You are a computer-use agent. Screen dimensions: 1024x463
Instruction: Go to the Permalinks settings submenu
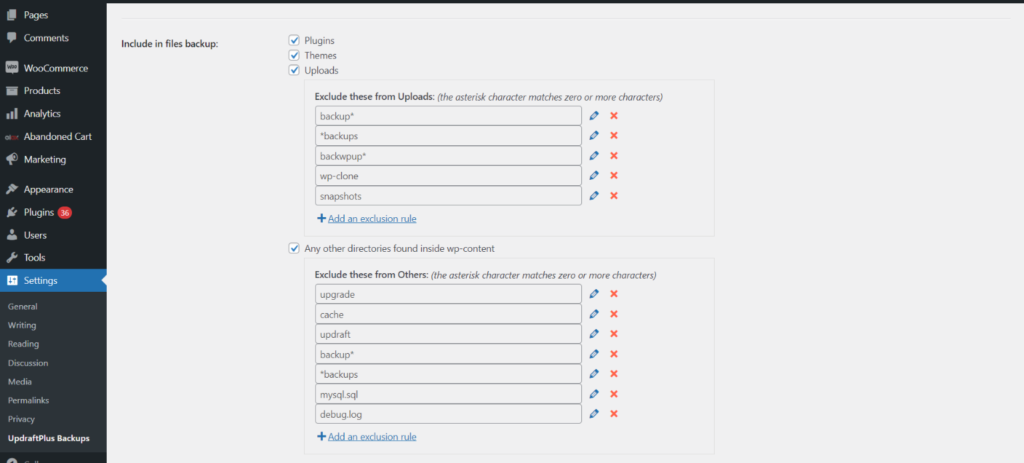tap(28, 400)
